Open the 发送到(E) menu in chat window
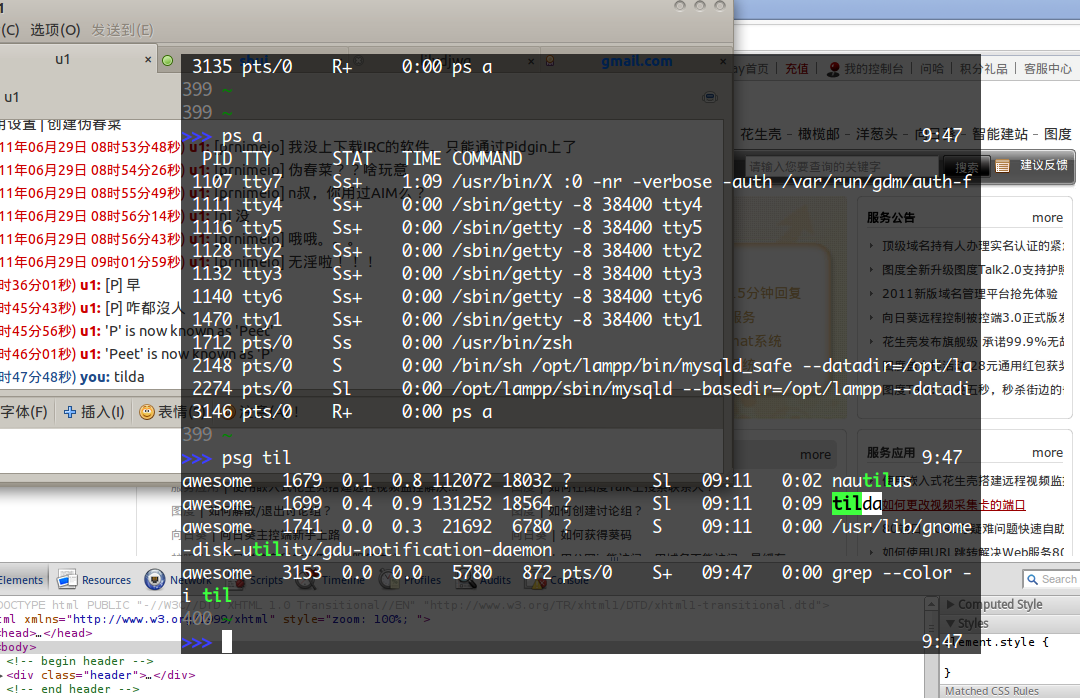 (122, 30)
